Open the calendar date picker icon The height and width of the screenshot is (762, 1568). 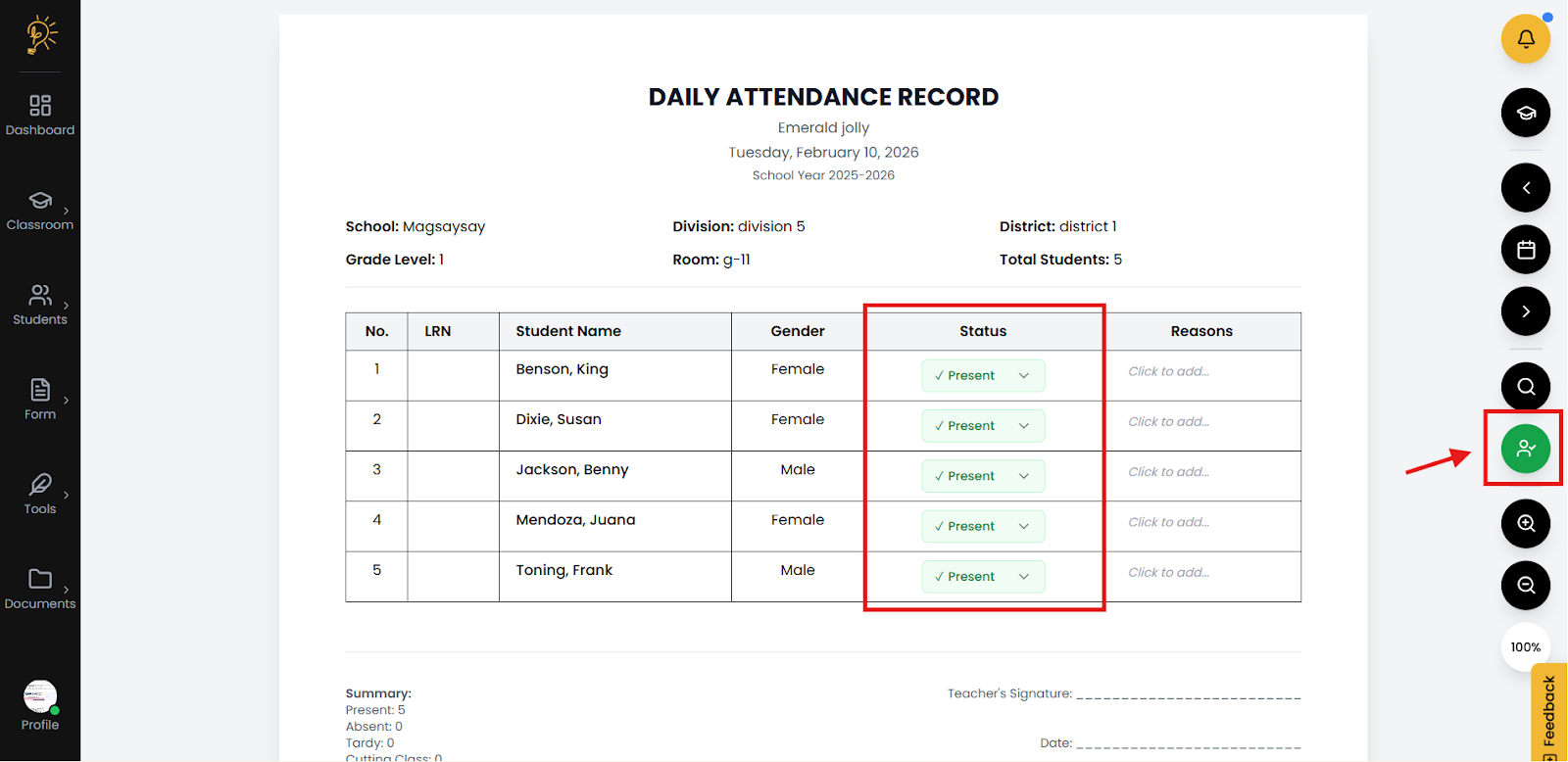click(x=1526, y=250)
